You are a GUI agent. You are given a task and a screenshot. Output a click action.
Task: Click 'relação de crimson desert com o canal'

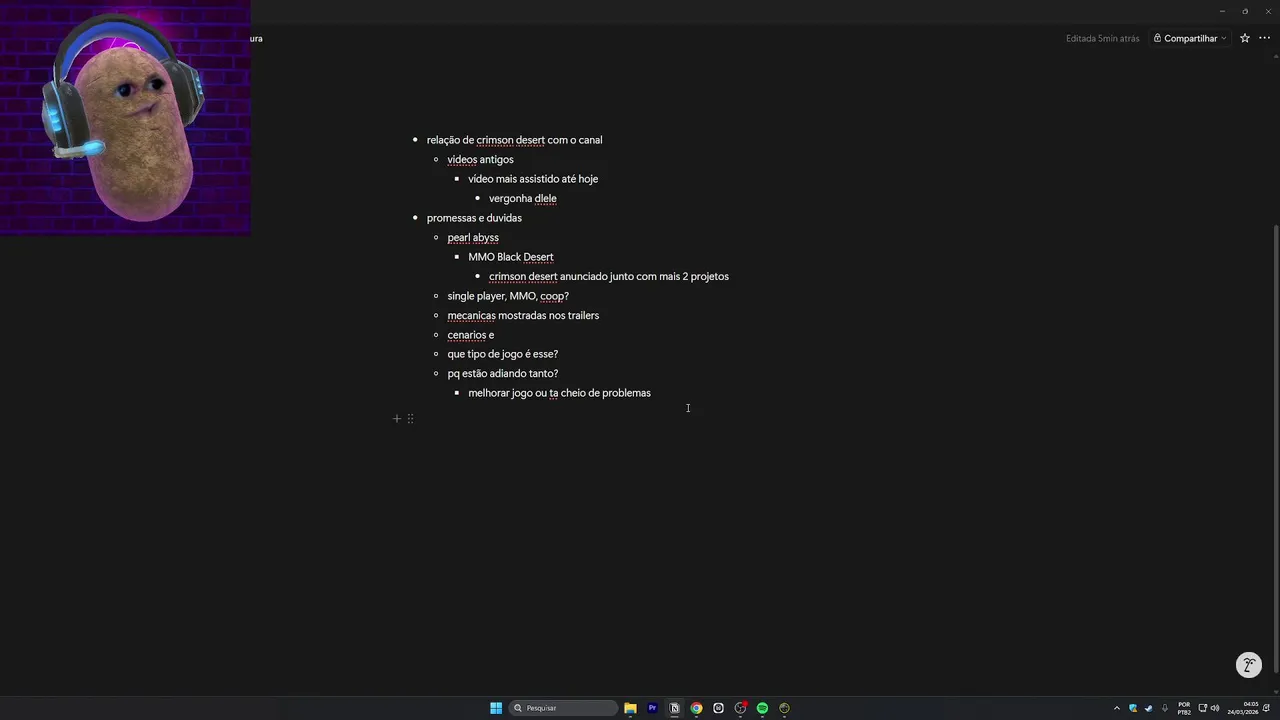[514, 140]
